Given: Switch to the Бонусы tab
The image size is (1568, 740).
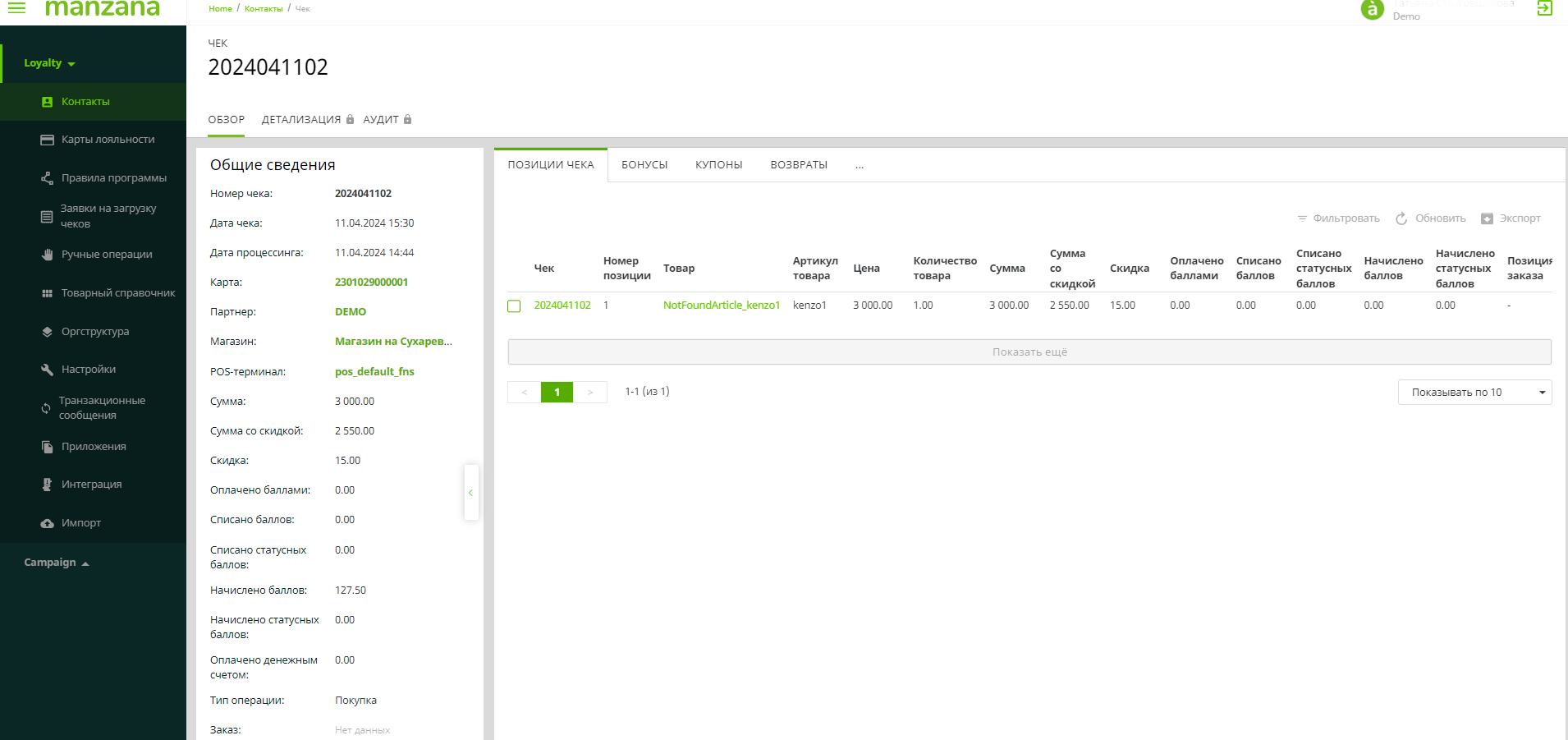Looking at the screenshot, I should [x=644, y=165].
